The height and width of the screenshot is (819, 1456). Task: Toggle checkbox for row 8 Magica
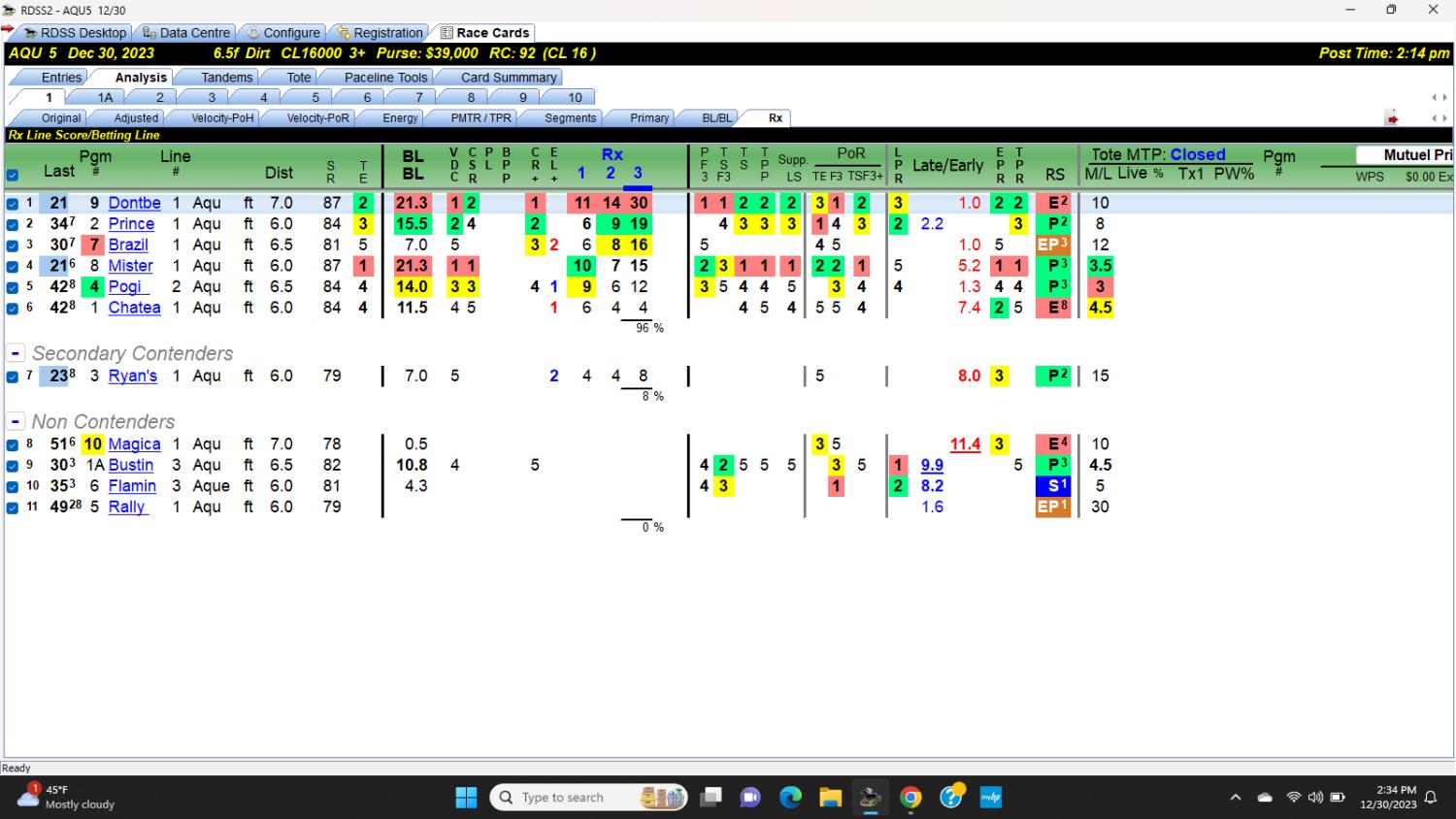point(12,444)
